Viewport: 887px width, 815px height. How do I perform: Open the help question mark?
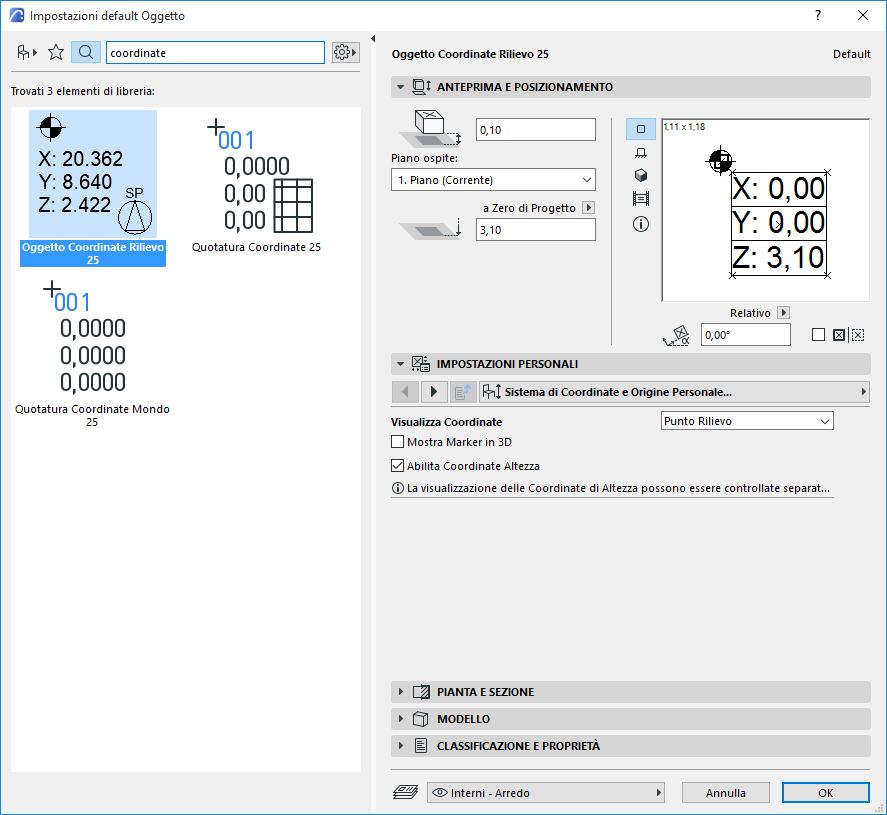818,15
